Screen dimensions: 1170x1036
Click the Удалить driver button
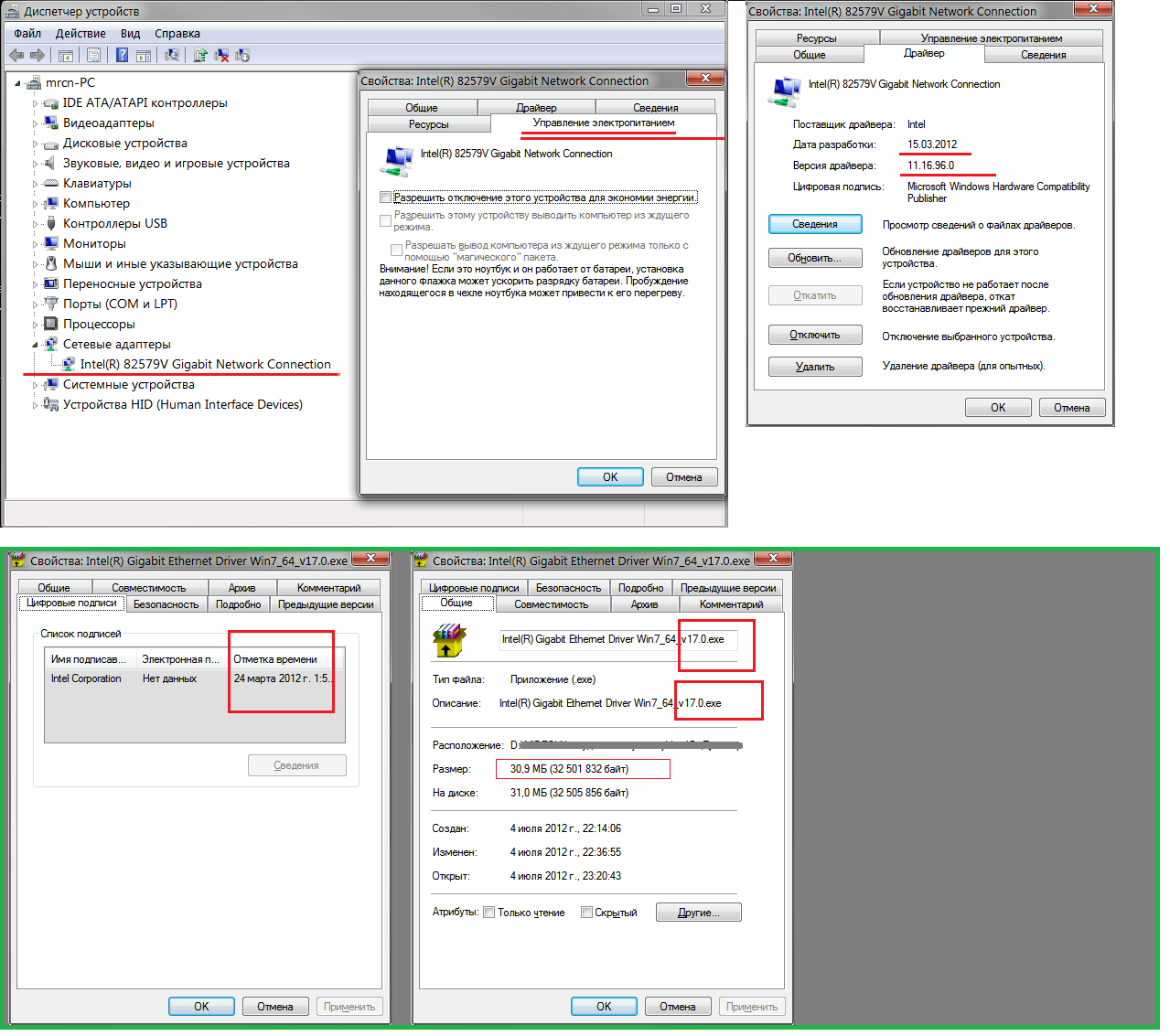[x=815, y=367]
